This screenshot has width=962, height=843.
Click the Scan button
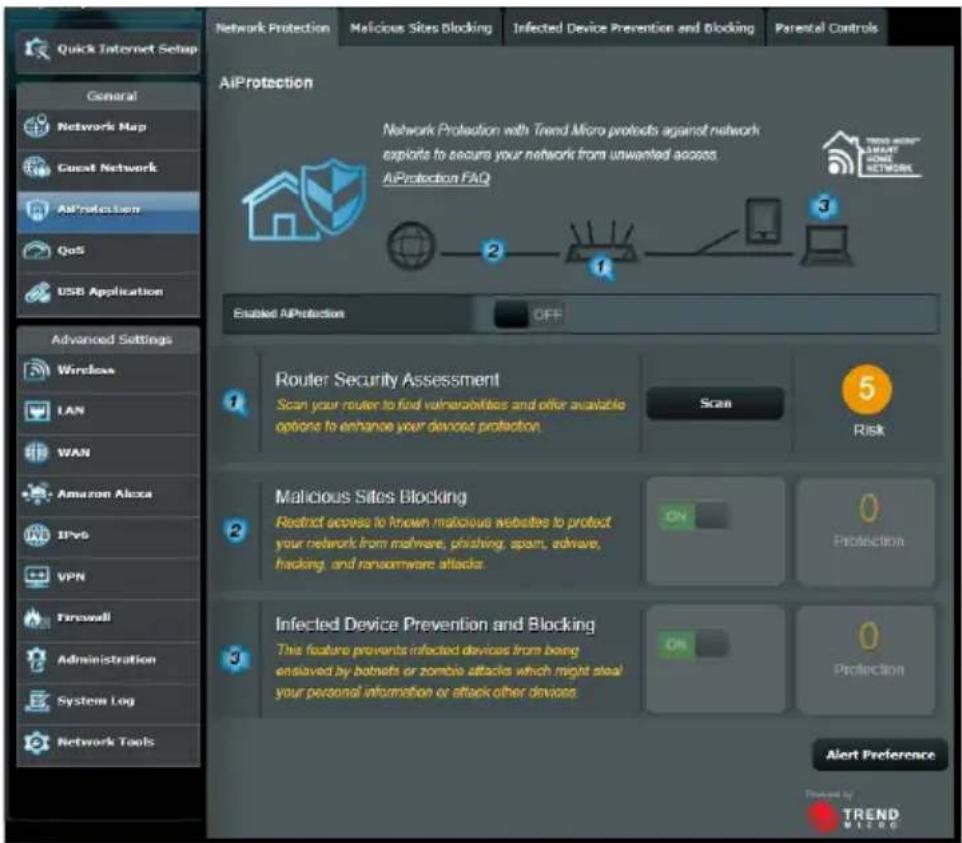(715, 403)
